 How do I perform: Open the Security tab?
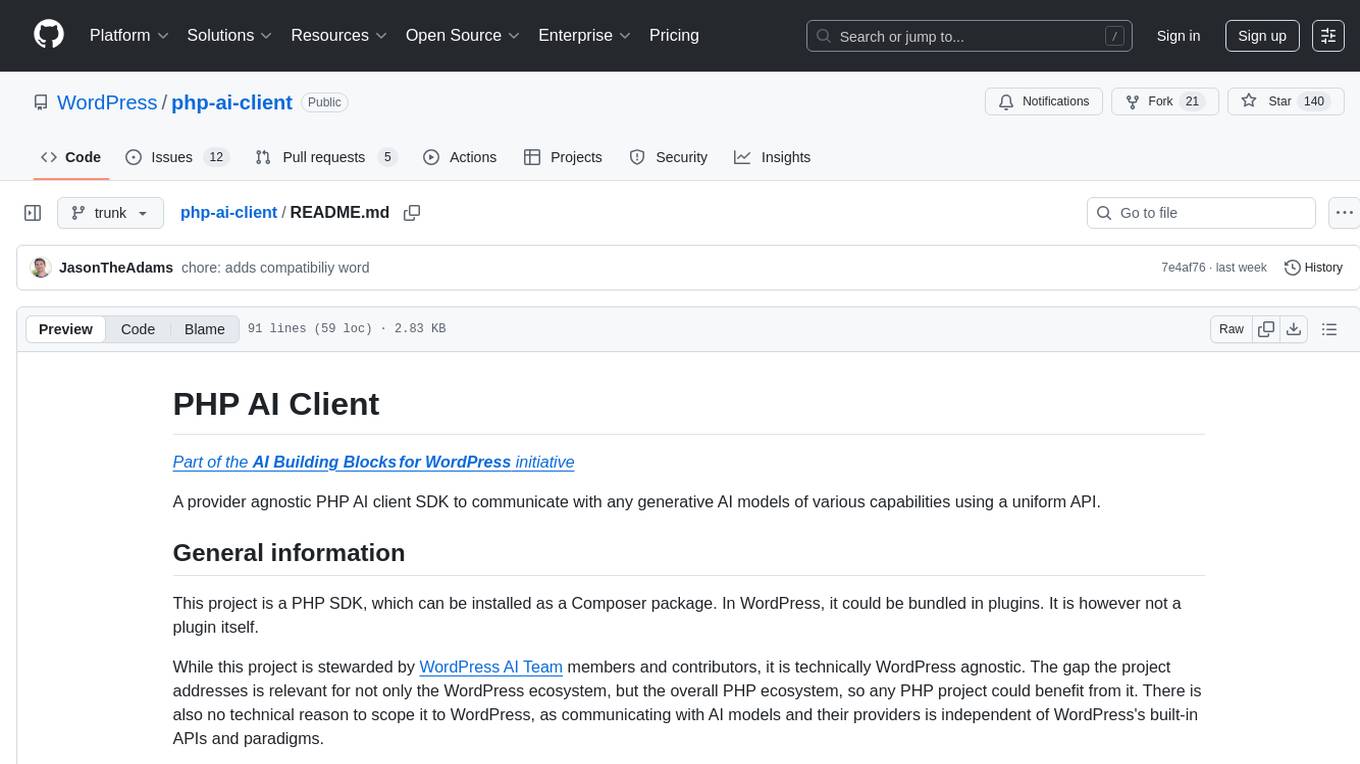(x=668, y=157)
